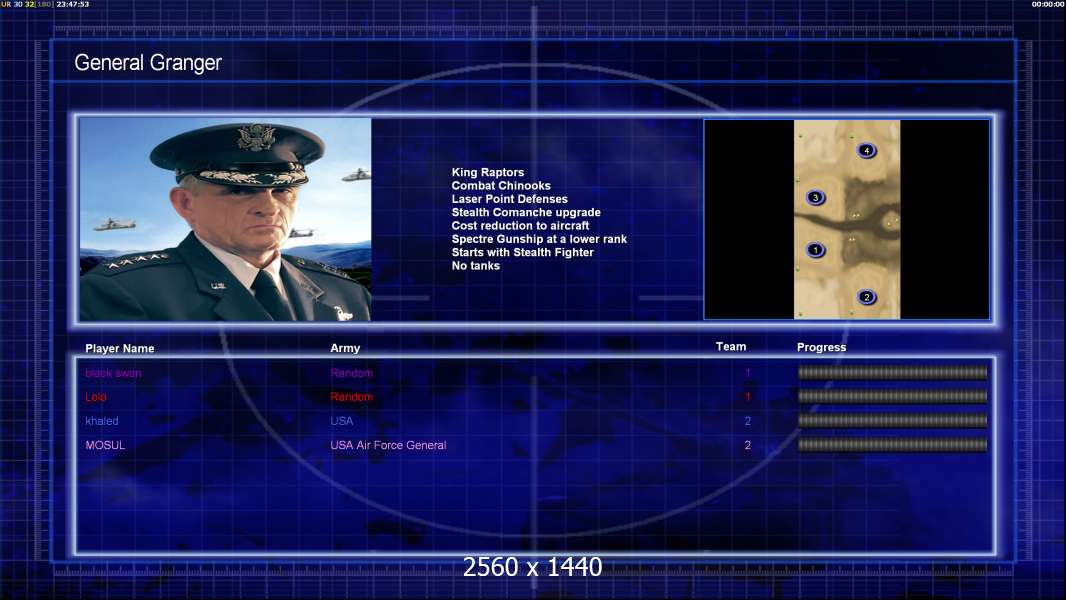This screenshot has width=1066, height=600.
Task: Click the Team column header
Action: [x=731, y=347]
